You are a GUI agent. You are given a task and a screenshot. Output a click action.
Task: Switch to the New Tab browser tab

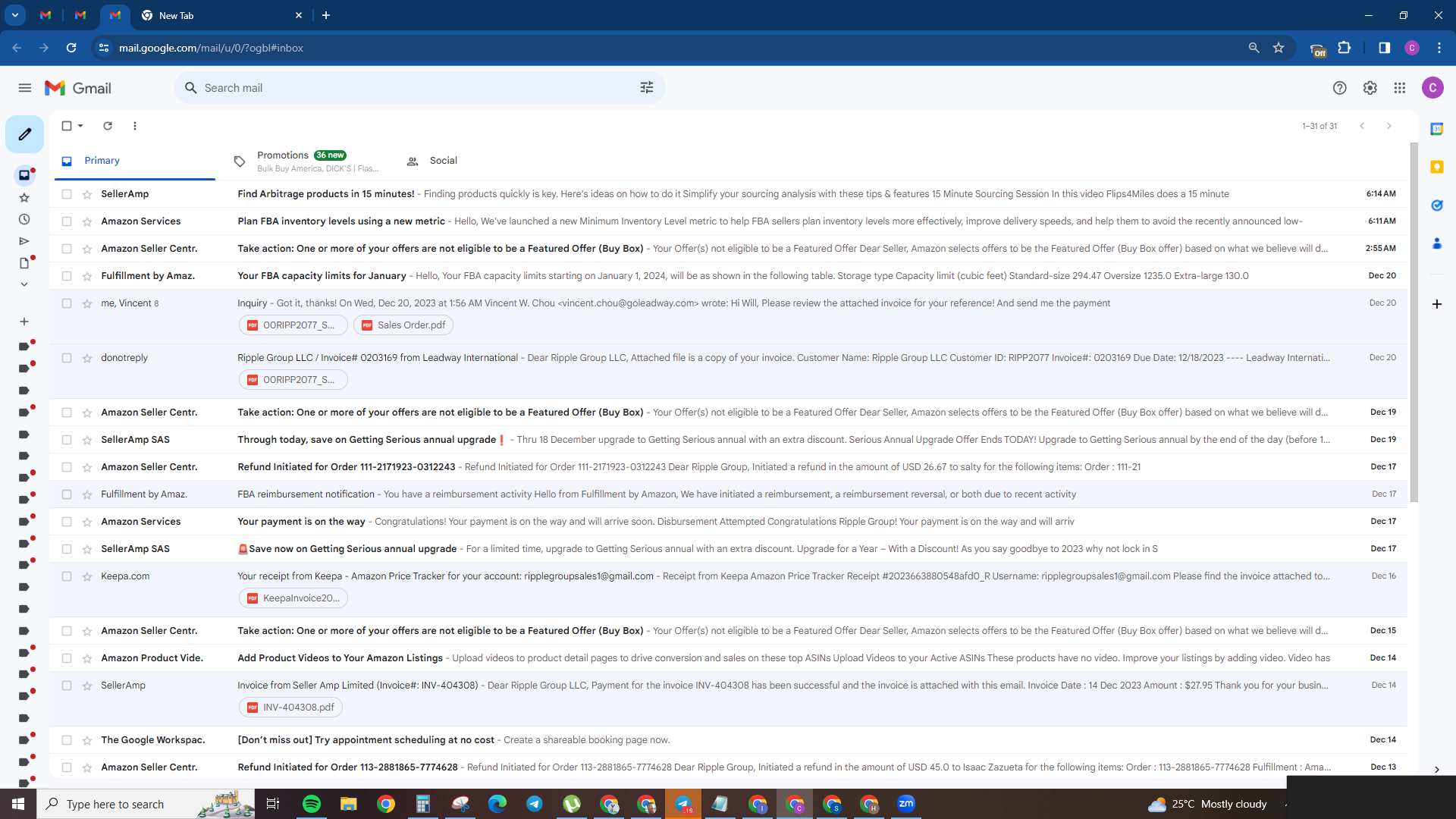[220, 15]
